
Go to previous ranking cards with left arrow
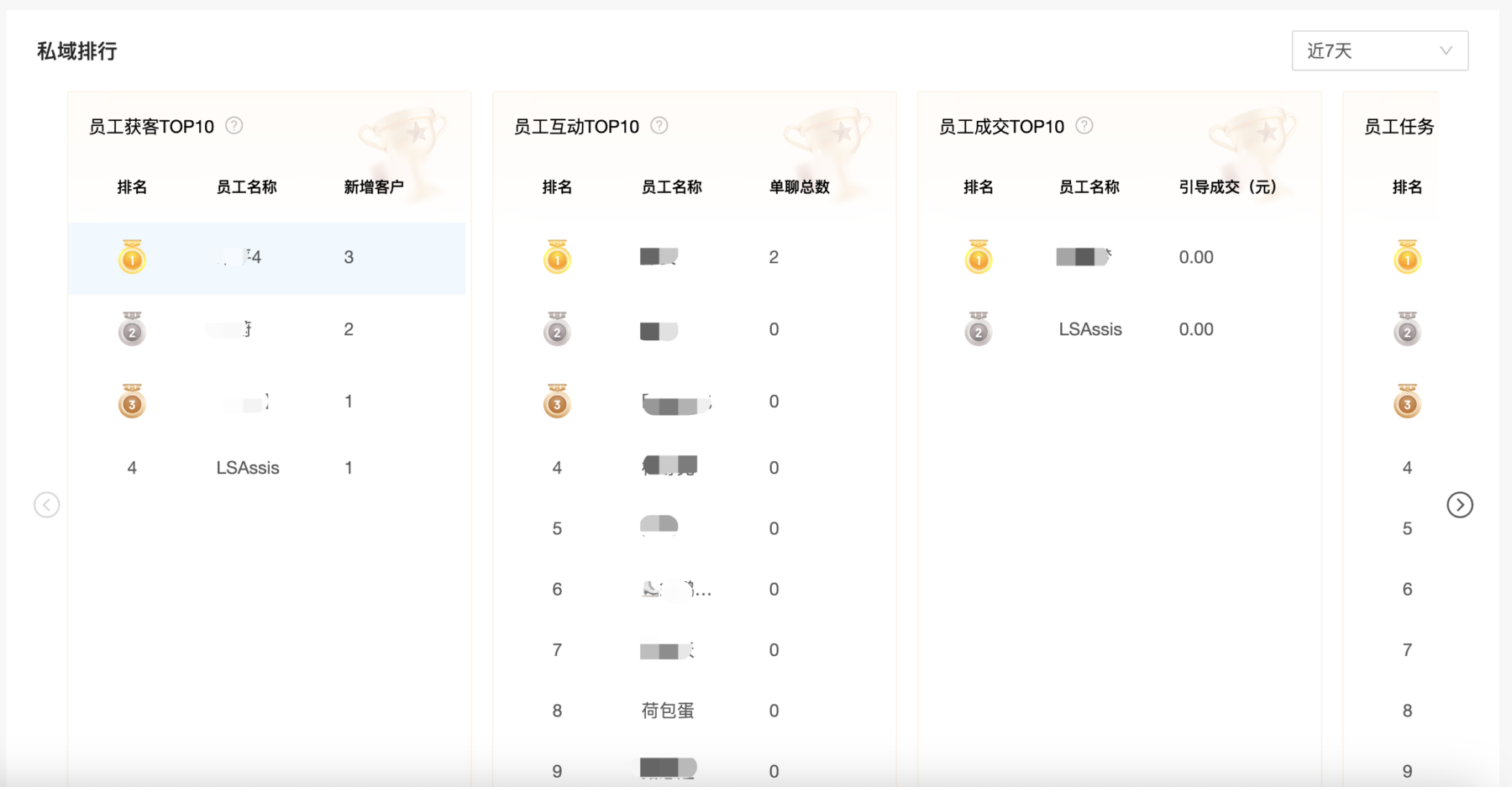click(47, 505)
